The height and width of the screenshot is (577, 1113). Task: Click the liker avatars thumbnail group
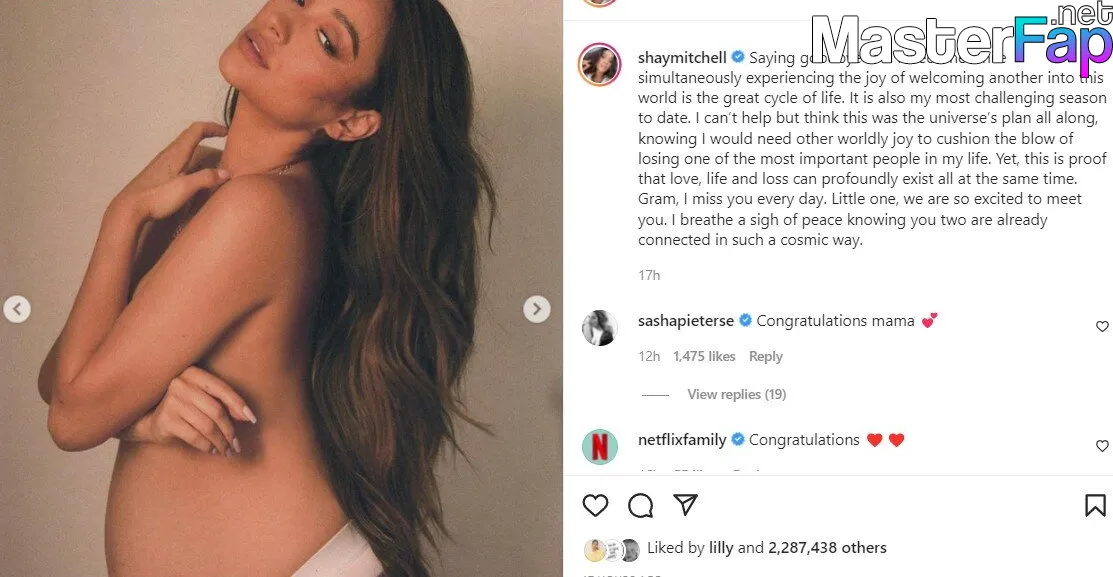point(611,549)
